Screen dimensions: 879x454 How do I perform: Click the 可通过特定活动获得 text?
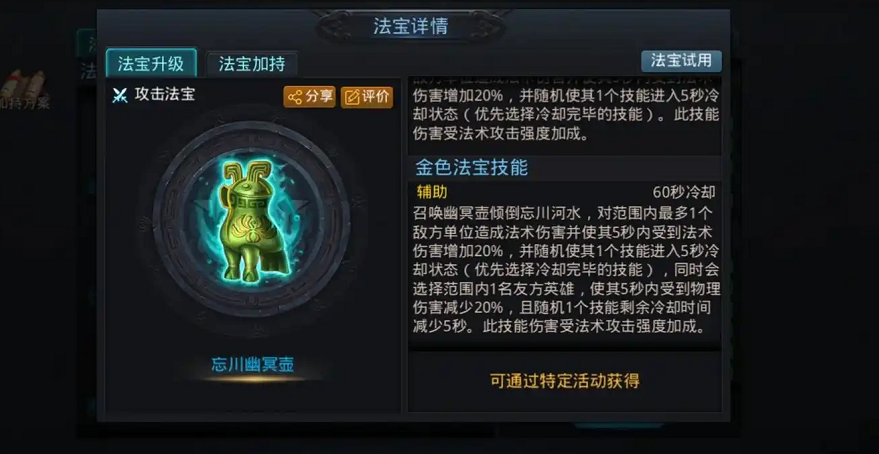[x=565, y=381]
